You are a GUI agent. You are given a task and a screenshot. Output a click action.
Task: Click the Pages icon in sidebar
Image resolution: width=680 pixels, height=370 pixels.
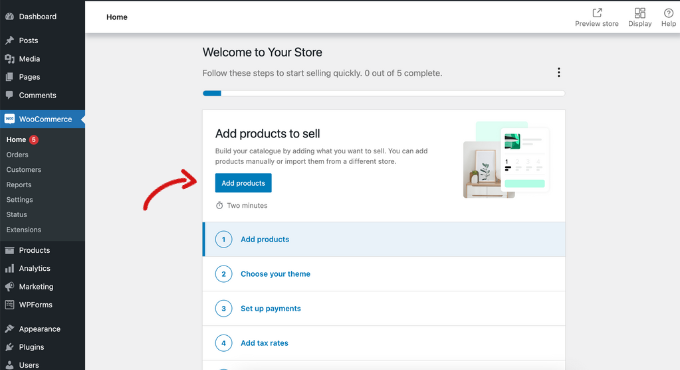pyautogui.click(x=9, y=77)
